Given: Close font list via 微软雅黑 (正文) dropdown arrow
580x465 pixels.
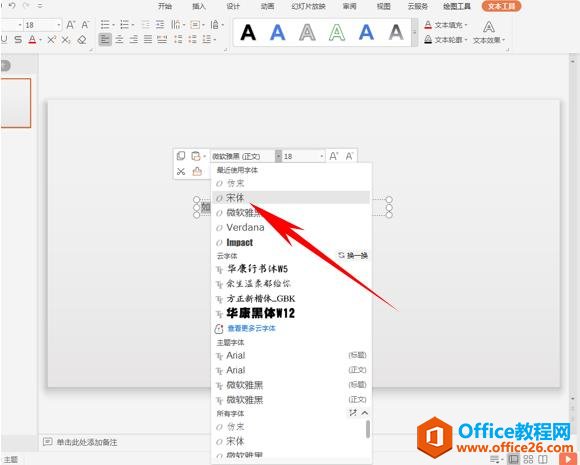Looking at the screenshot, I should point(278,156).
